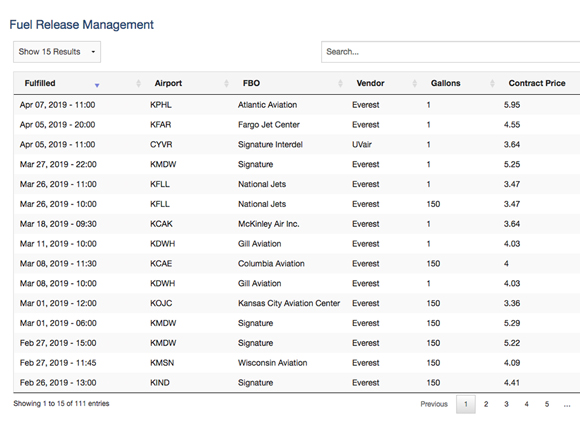Select the KMSN Wisconsin Aviation row
This screenshot has height=424, width=580.
click(x=297, y=363)
